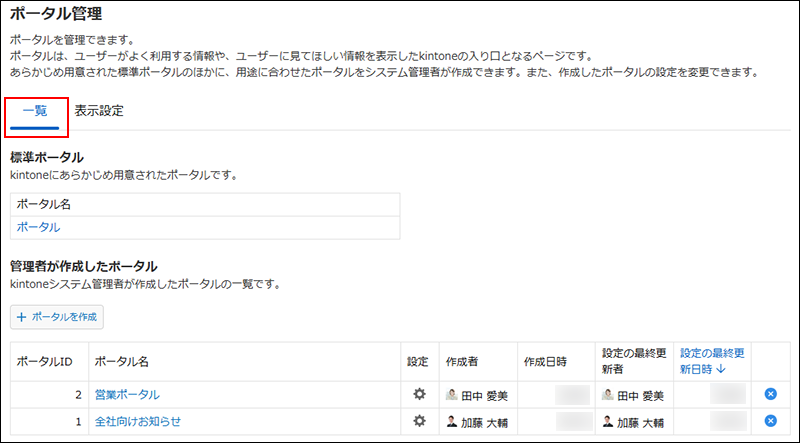Click the ポータルID column header
The width and height of the screenshot is (800, 443).
coord(45,361)
